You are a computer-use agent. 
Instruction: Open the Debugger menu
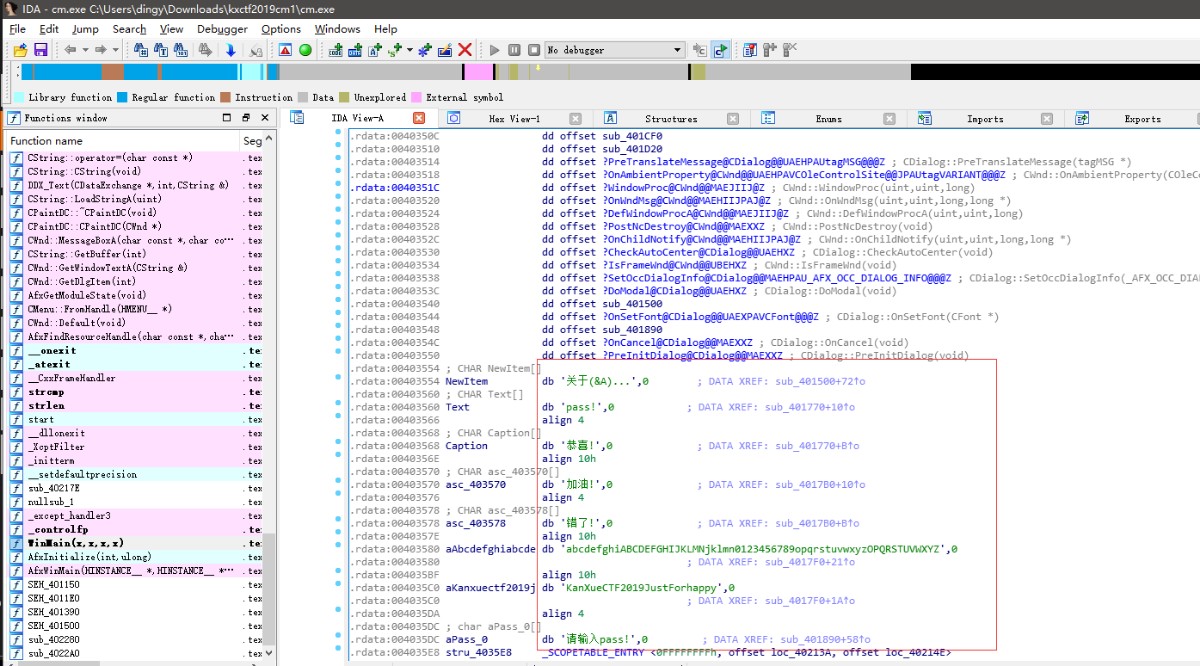click(x=222, y=29)
